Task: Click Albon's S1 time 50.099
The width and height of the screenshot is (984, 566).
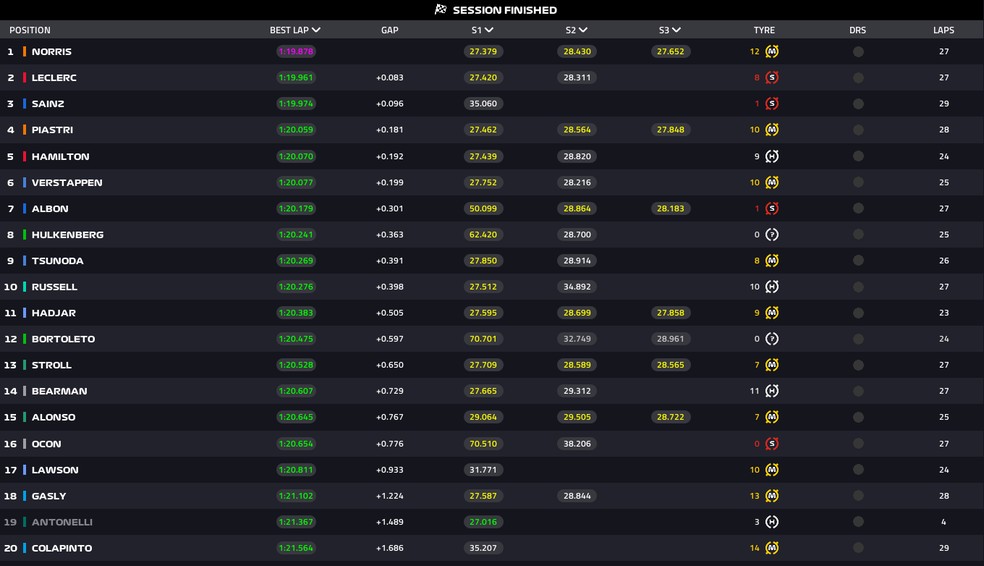Action: (x=483, y=208)
